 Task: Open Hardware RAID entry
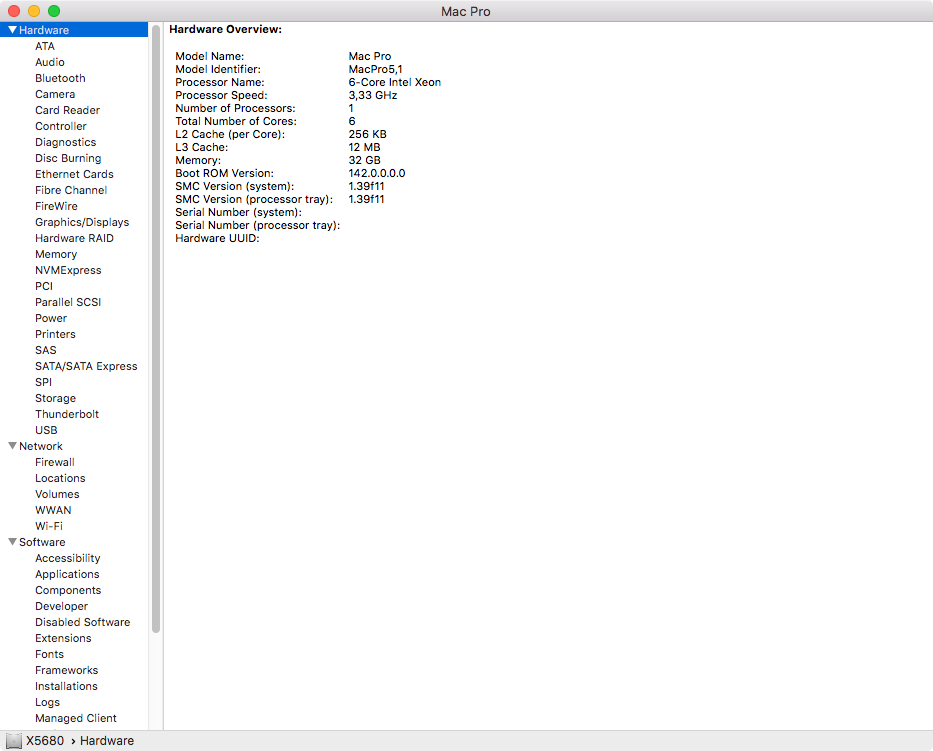74,239
